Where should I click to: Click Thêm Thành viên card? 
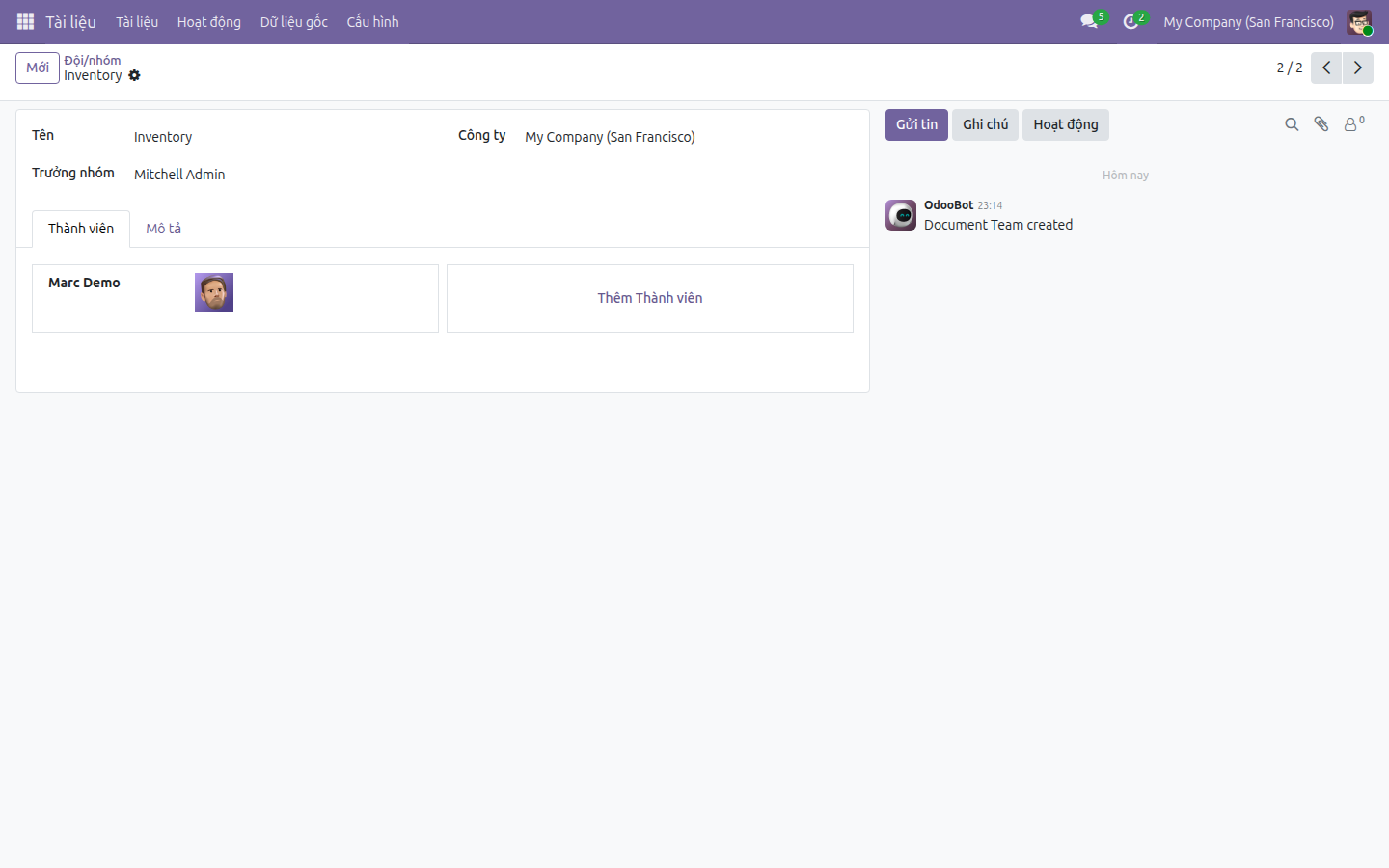click(x=650, y=298)
